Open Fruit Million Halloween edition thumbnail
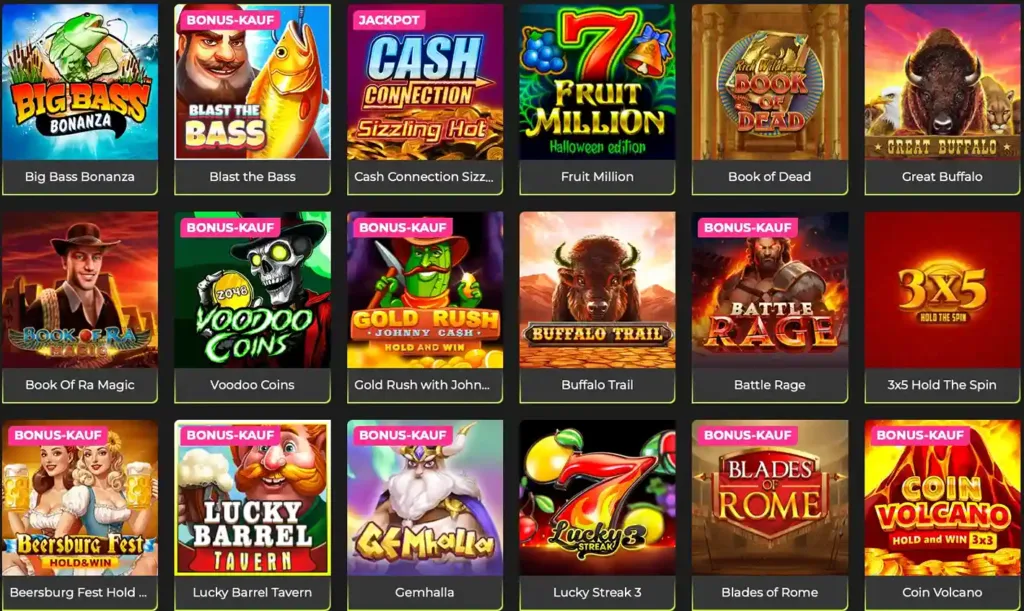 (x=597, y=82)
